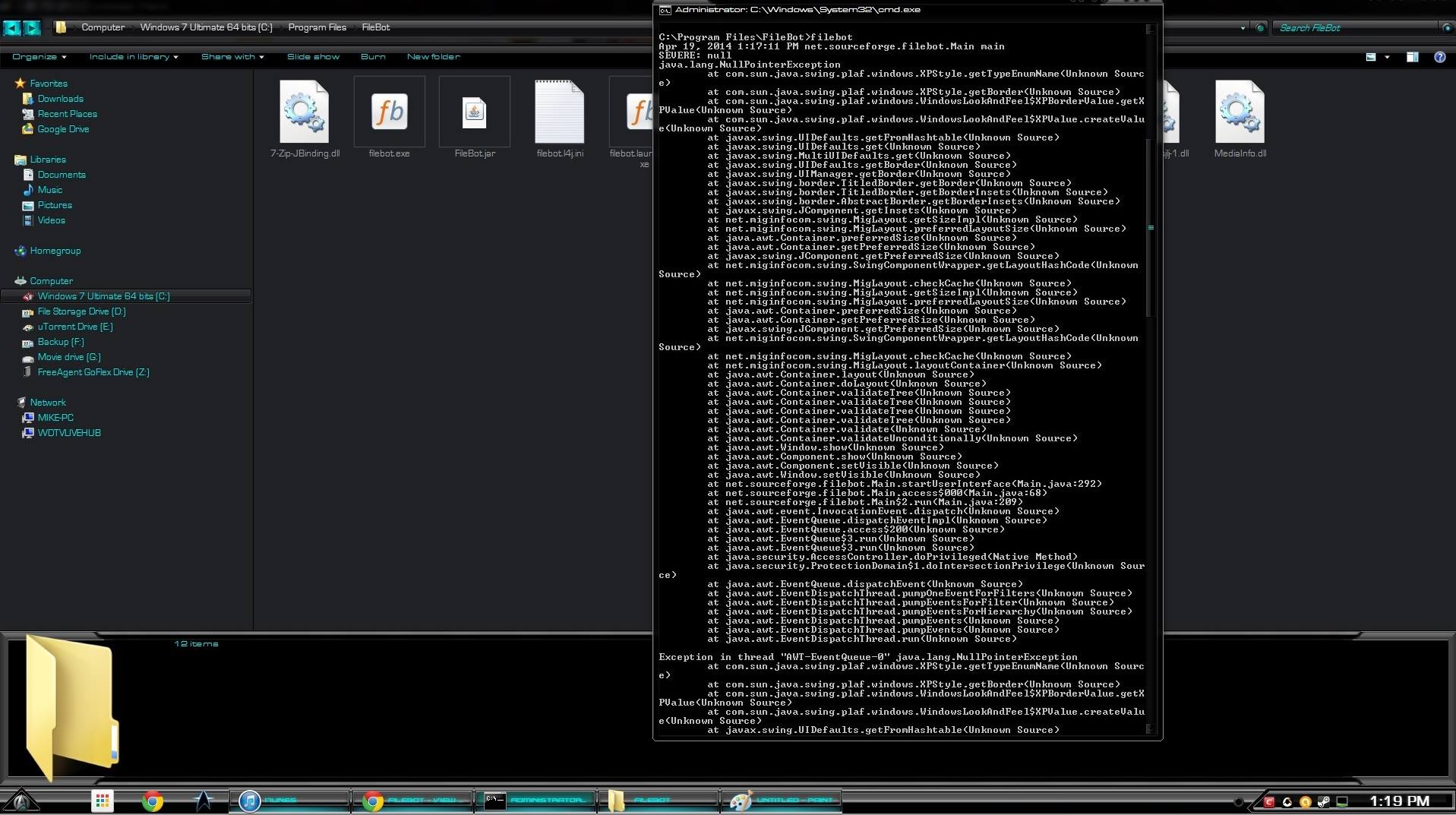
Task: Toggle the preview pane button
Action: 1412,57
